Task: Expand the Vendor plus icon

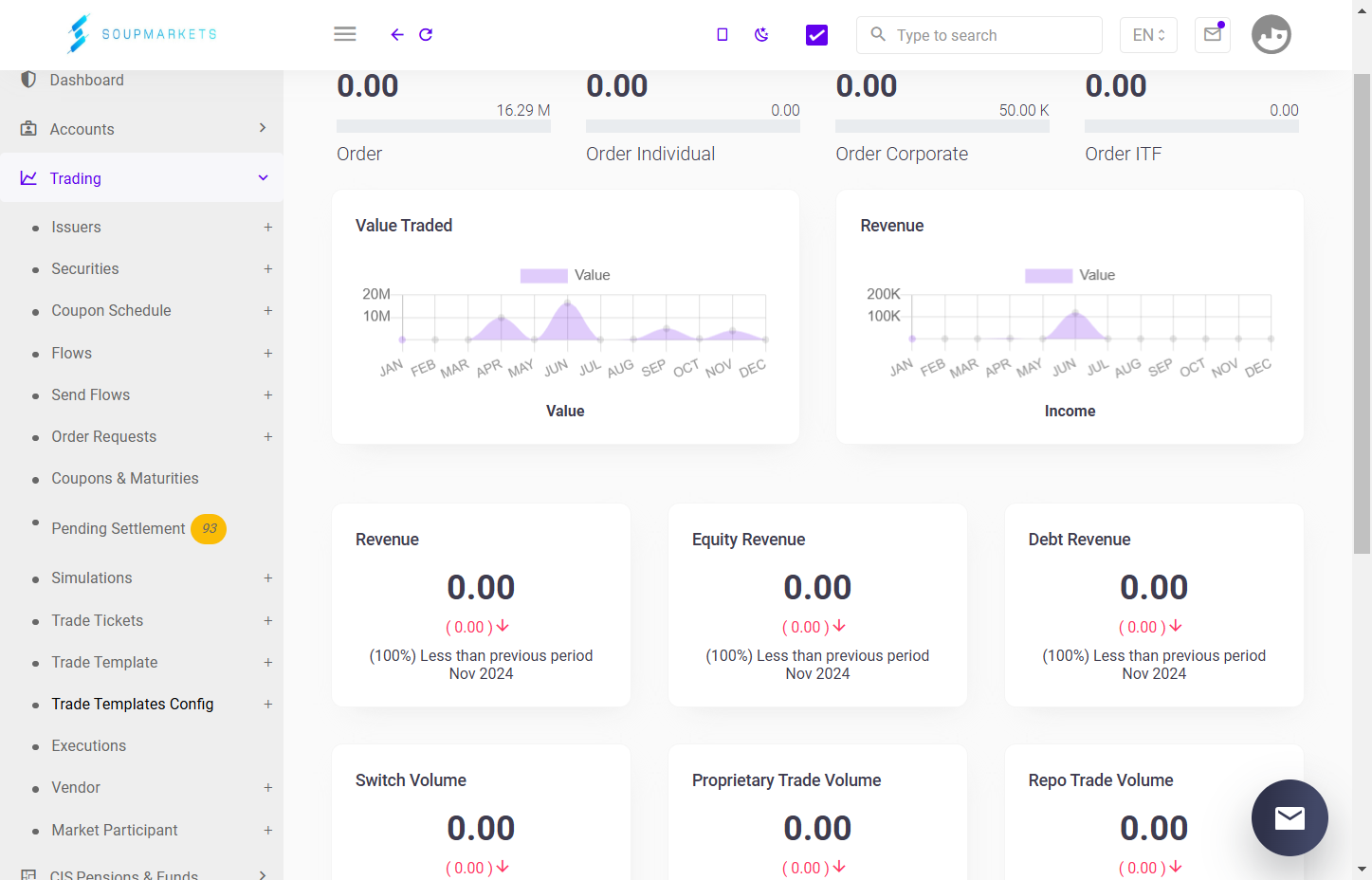Action: click(268, 788)
